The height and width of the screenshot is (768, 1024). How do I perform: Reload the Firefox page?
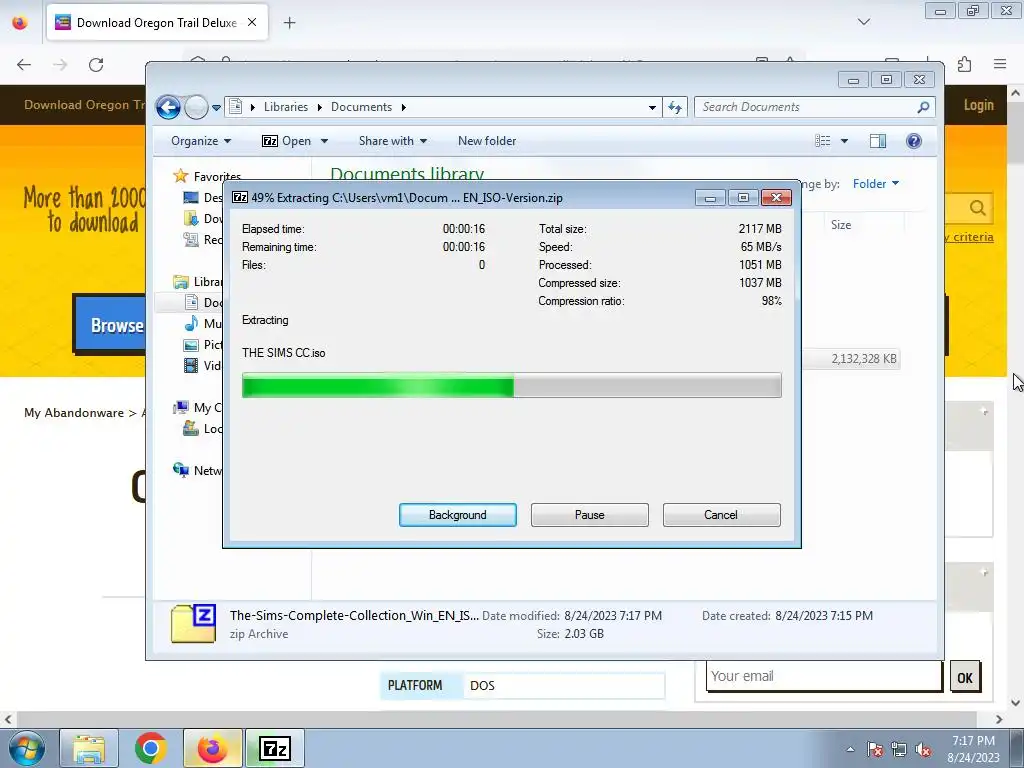point(96,65)
